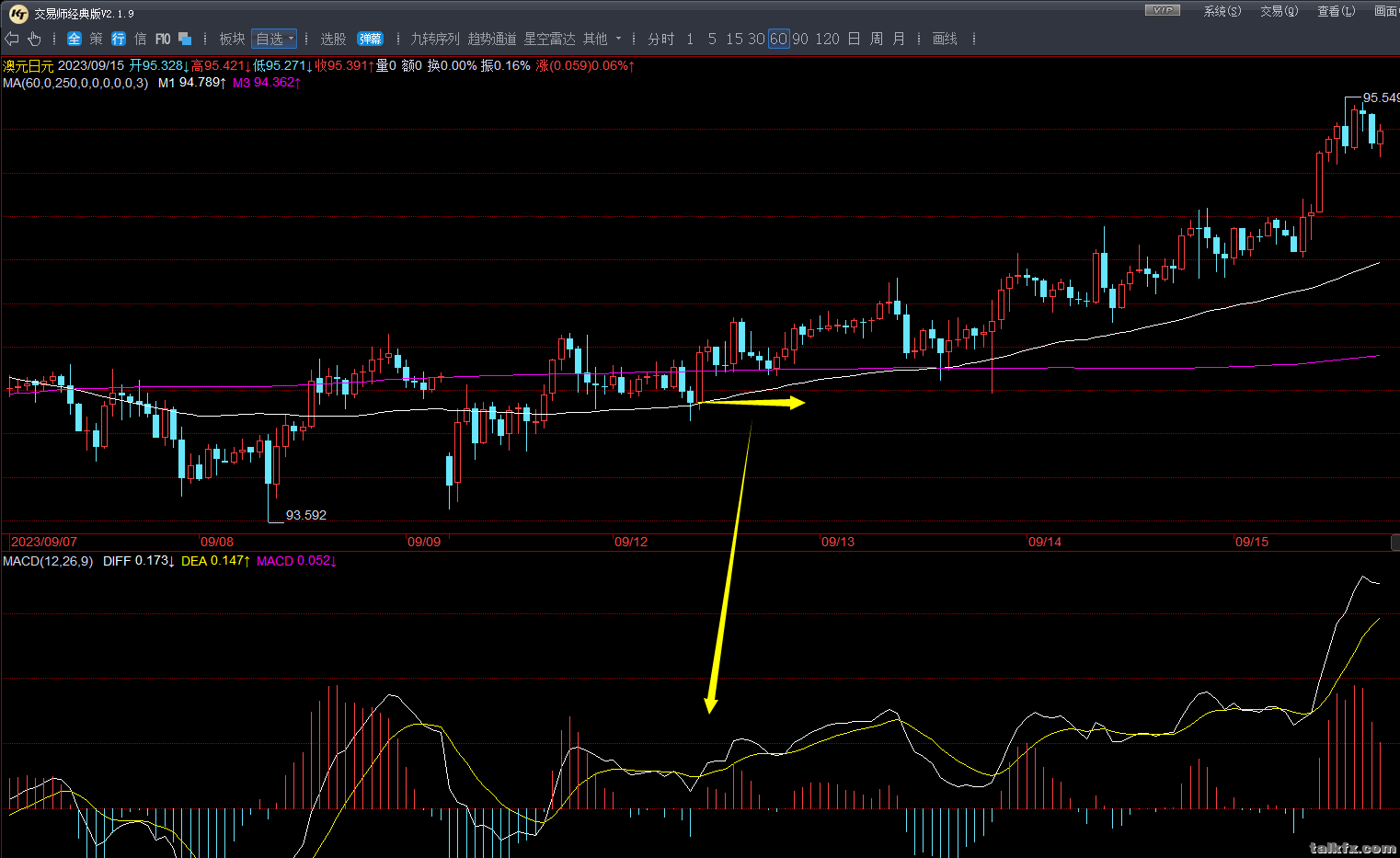The height and width of the screenshot is (858, 1400).
Task: Click the 低95.271 low price
Action: [x=283, y=66]
